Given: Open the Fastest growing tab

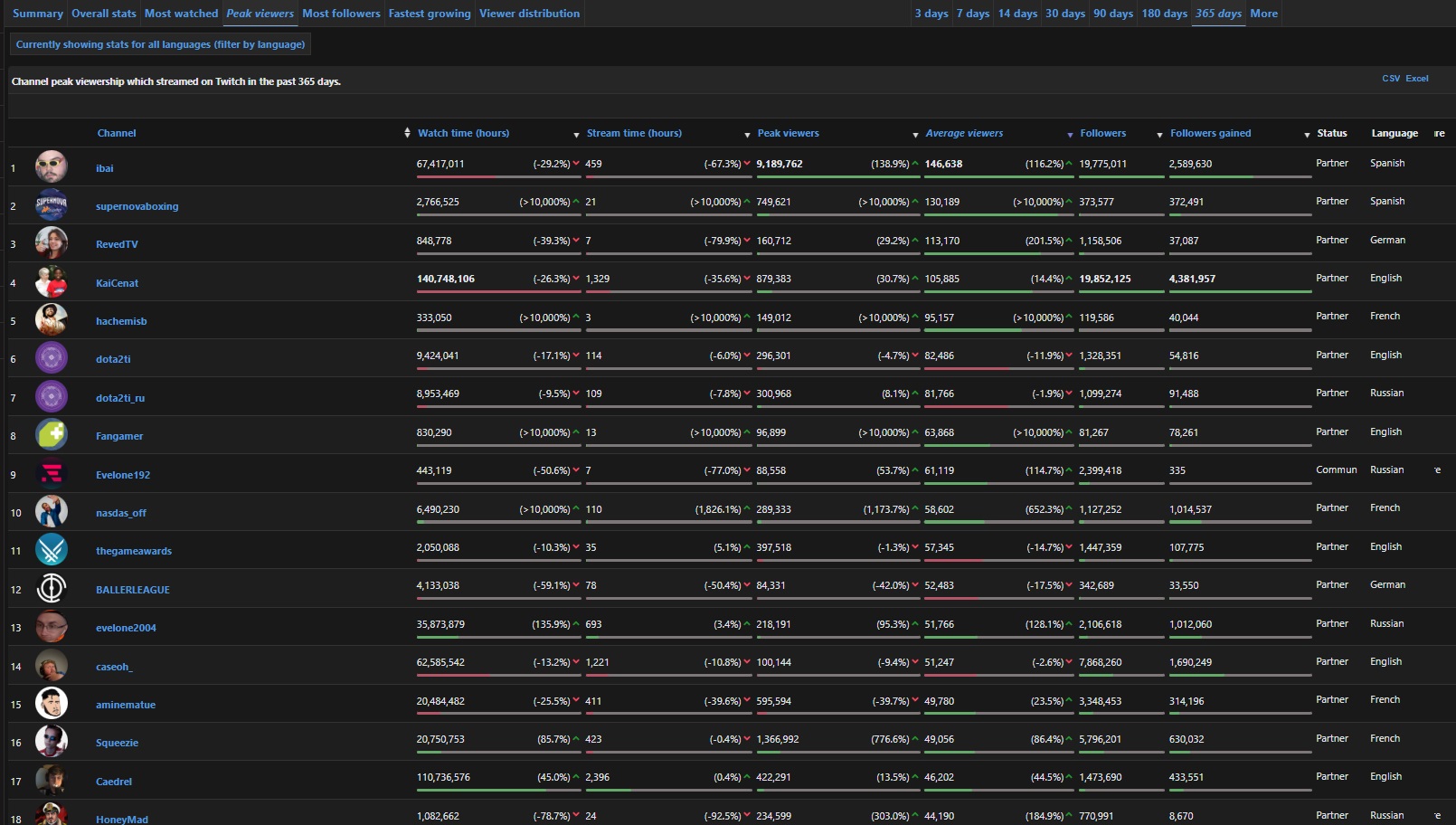Looking at the screenshot, I should pos(430,14).
